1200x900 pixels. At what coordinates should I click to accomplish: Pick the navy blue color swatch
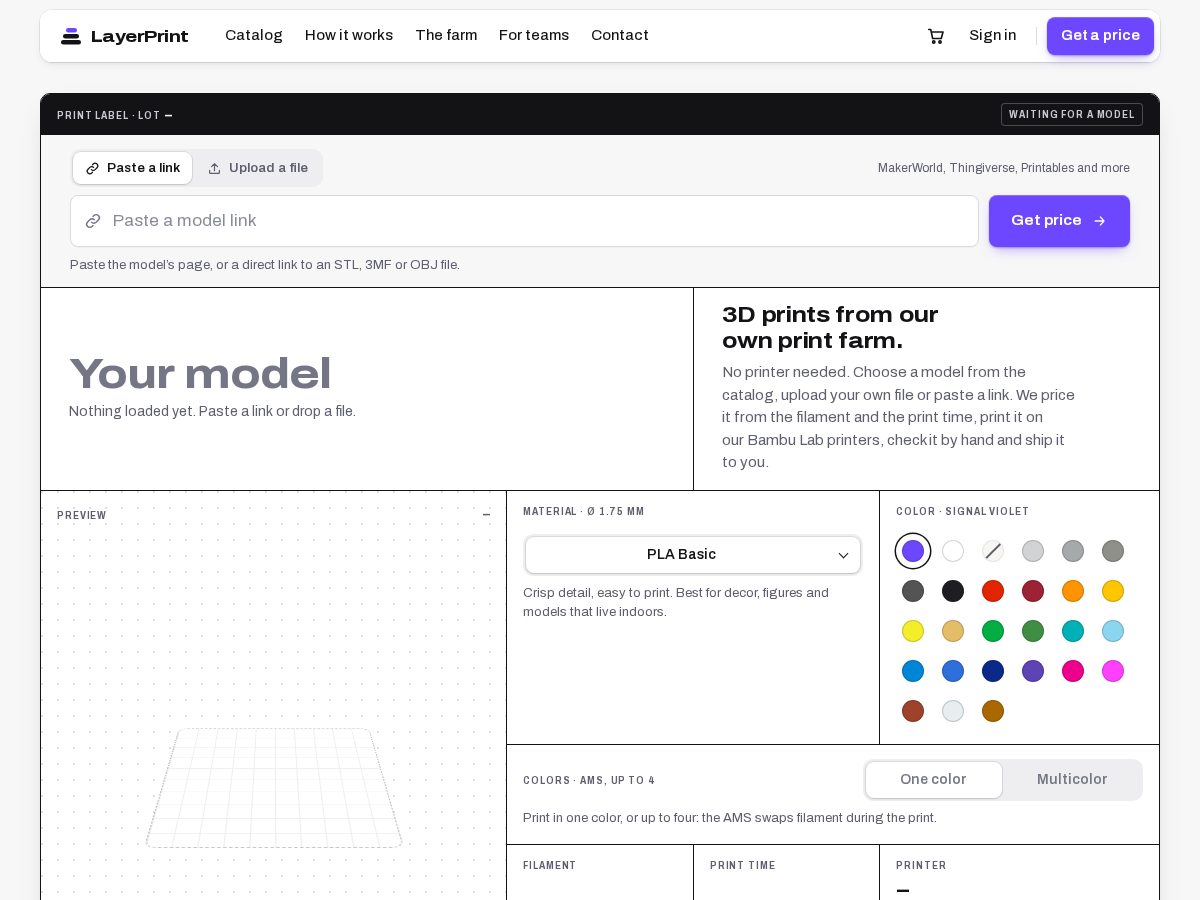tap(993, 671)
